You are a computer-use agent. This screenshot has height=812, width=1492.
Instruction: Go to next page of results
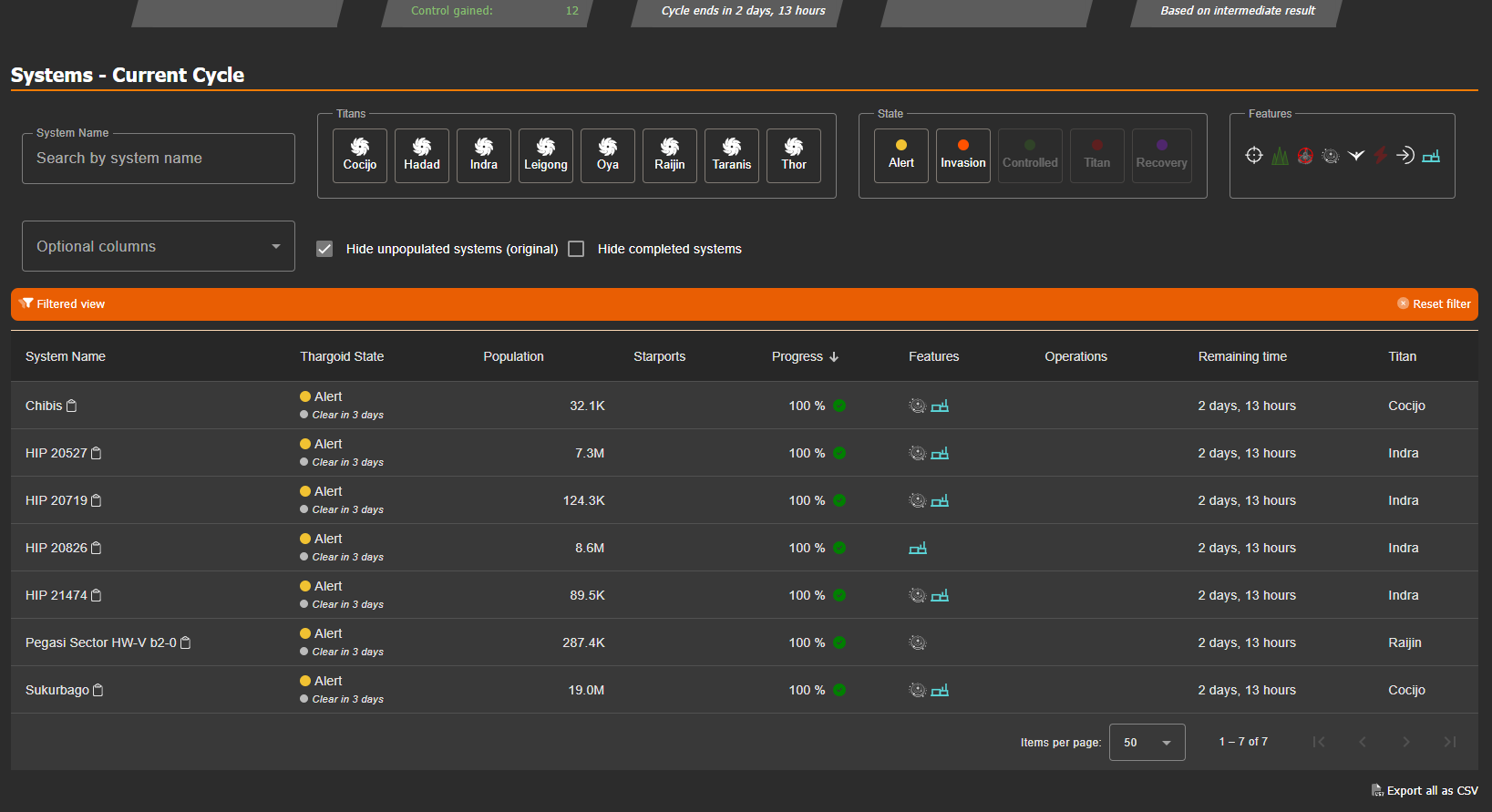[x=1406, y=742]
